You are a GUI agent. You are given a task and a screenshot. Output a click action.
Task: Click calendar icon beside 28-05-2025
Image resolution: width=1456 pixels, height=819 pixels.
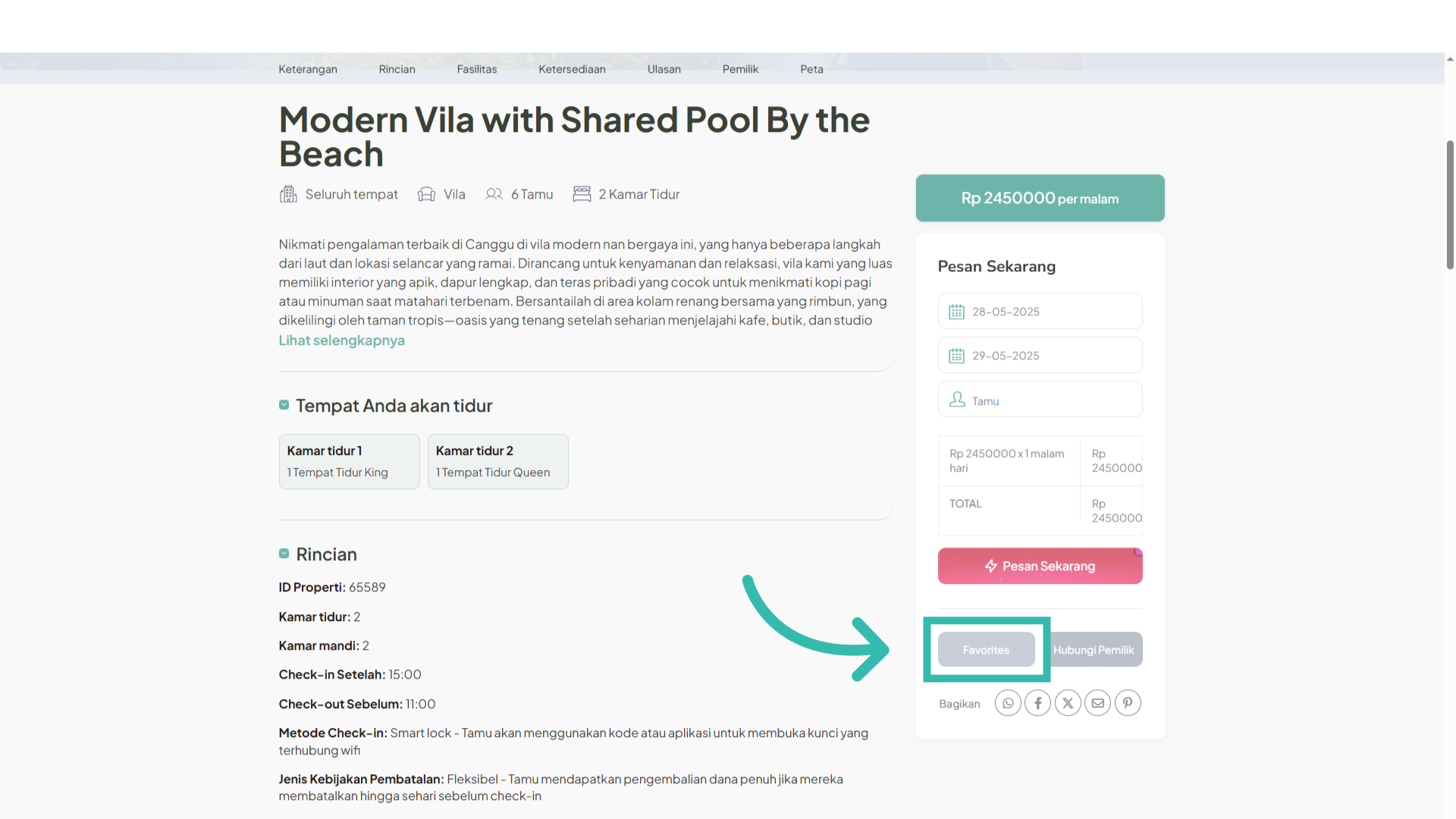(x=956, y=312)
